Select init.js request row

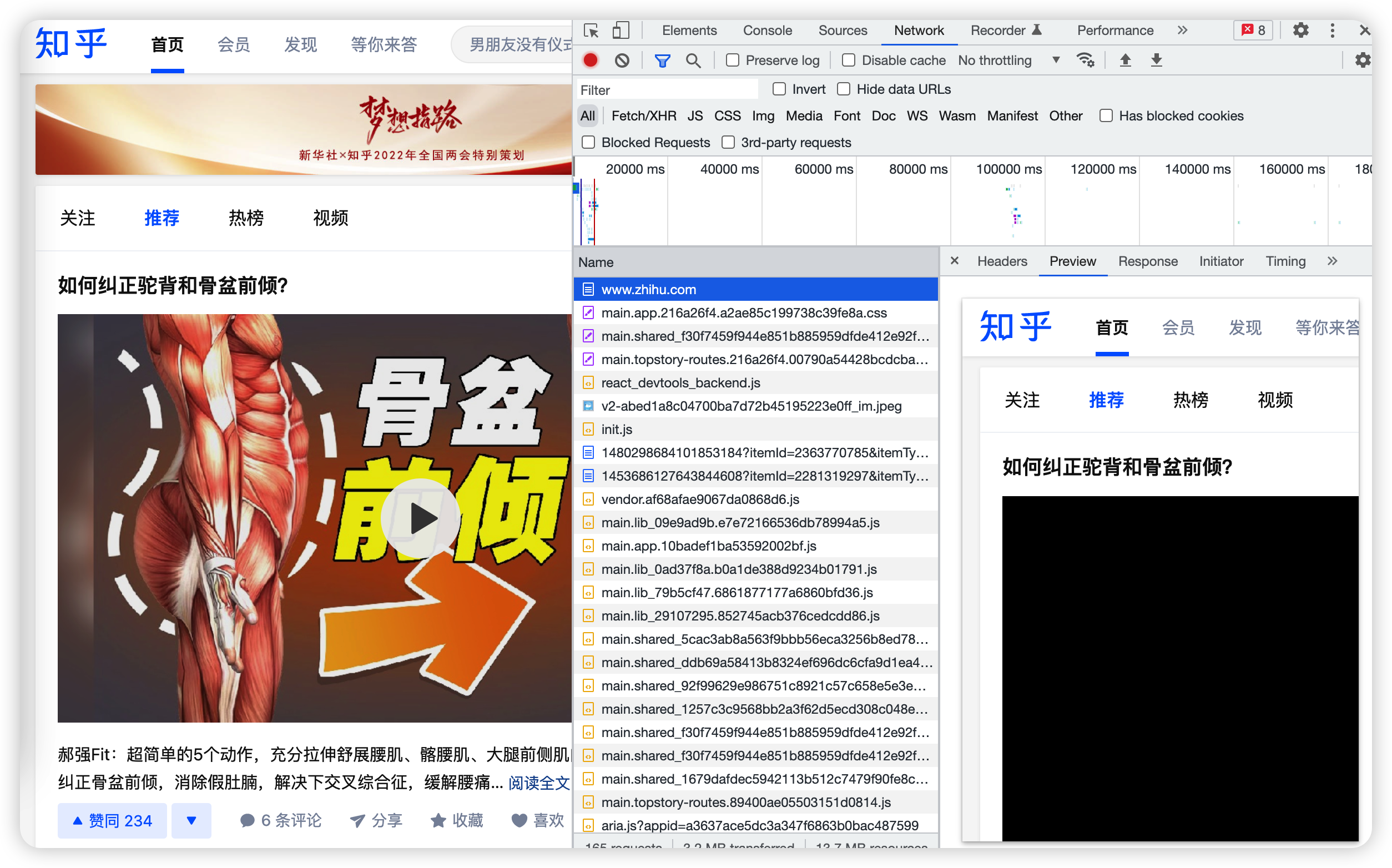click(x=755, y=430)
